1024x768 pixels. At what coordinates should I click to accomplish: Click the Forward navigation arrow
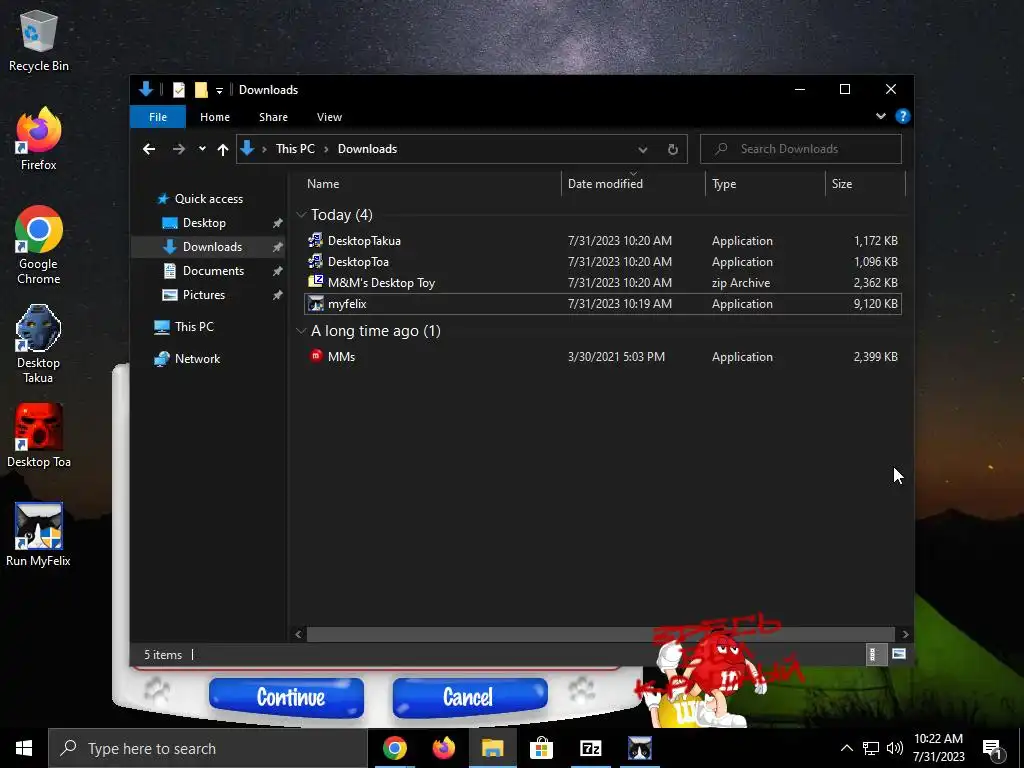coord(178,150)
